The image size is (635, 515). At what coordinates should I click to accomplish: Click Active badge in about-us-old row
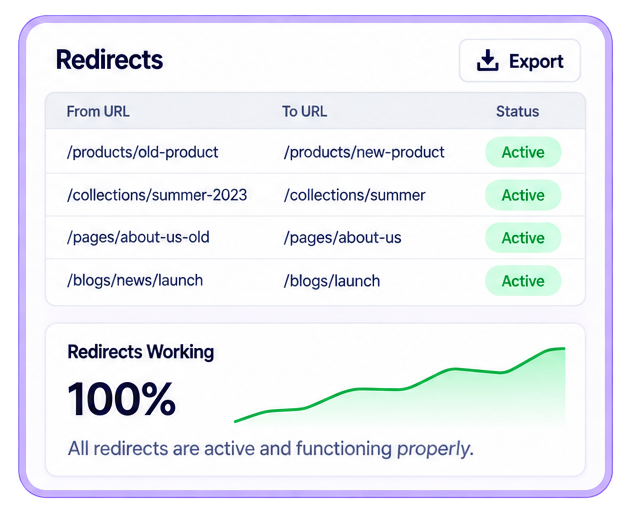[523, 238]
